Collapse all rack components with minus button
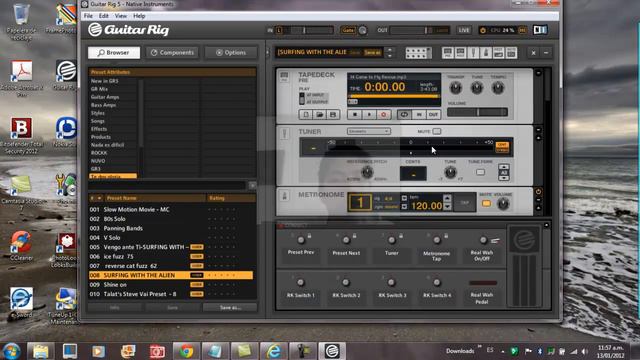 coord(546,53)
